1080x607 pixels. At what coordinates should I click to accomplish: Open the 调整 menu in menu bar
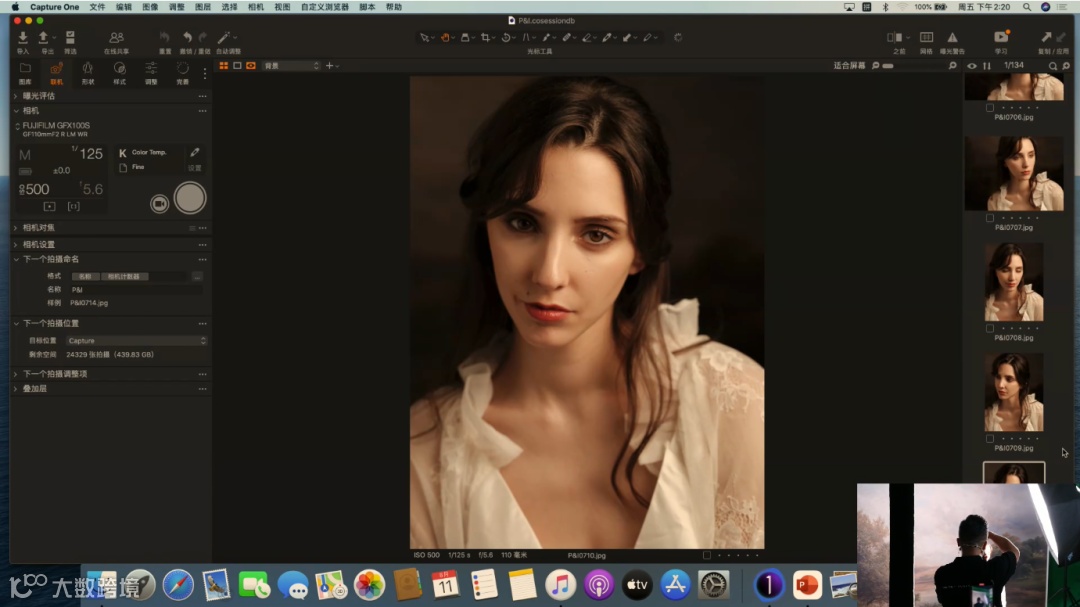tap(176, 7)
